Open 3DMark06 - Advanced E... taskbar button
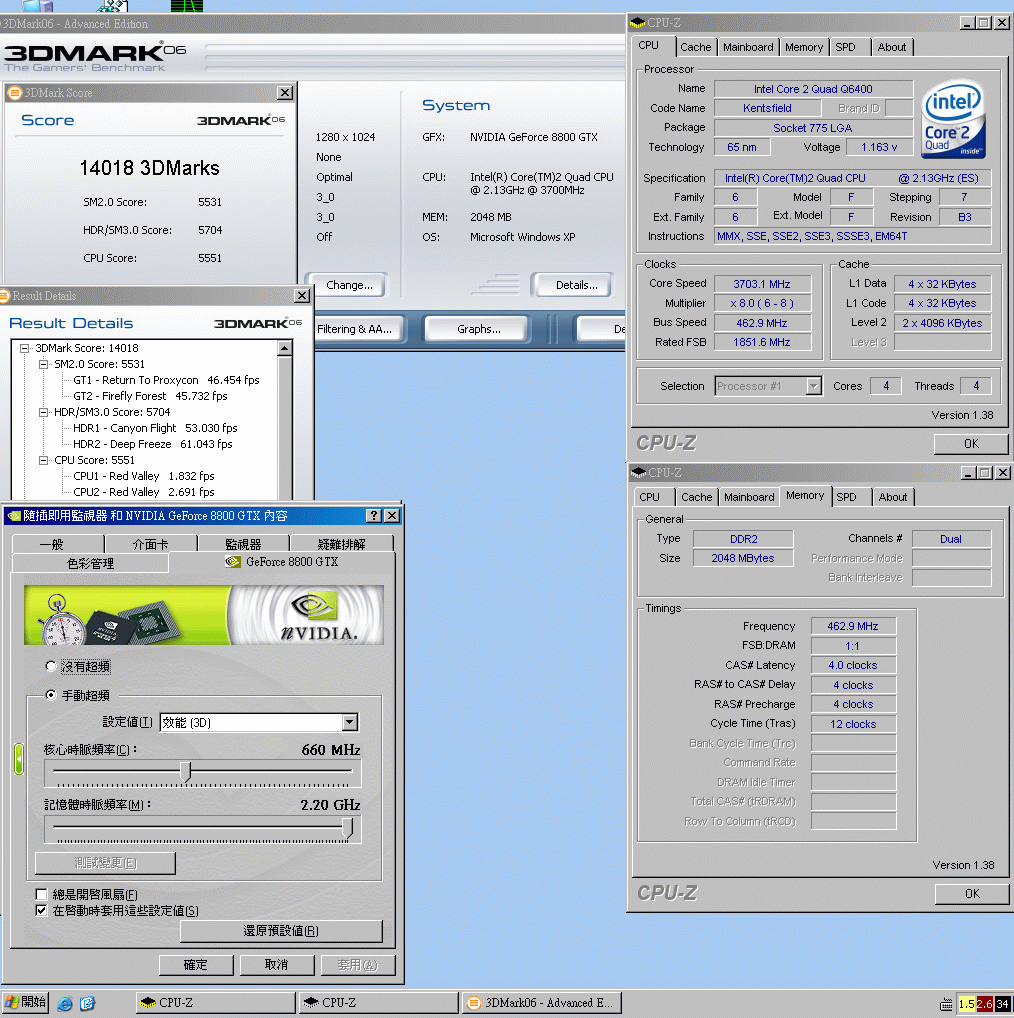This screenshot has height=1018, width=1014. (x=542, y=1003)
